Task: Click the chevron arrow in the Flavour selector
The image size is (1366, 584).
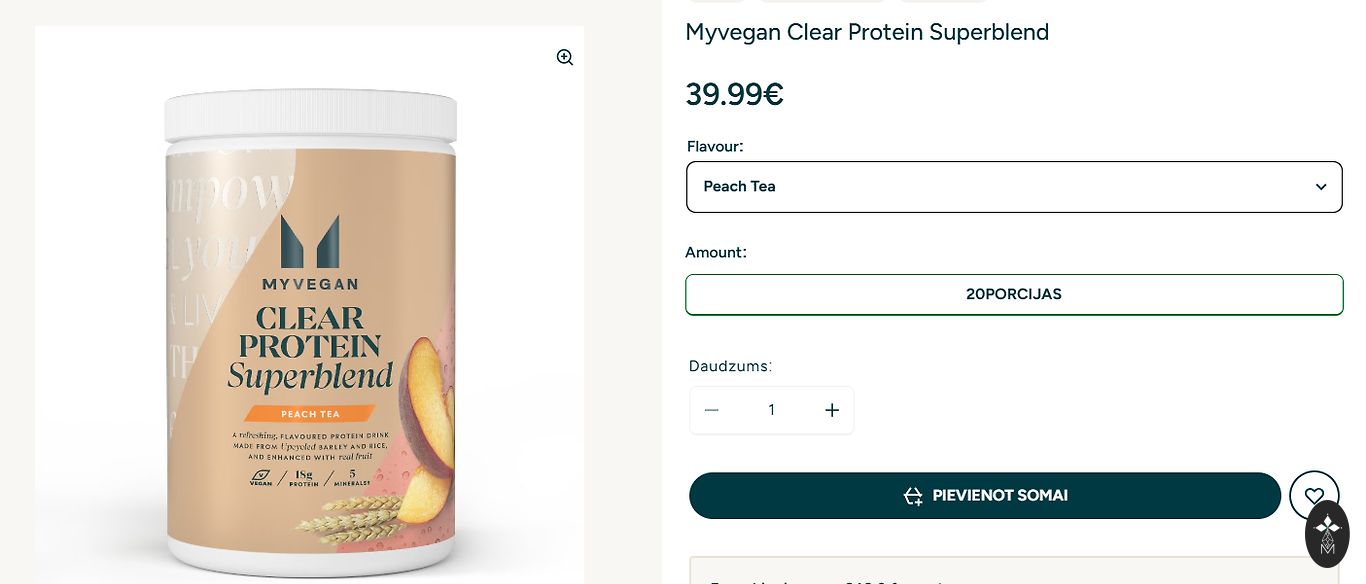Action: (x=1321, y=187)
